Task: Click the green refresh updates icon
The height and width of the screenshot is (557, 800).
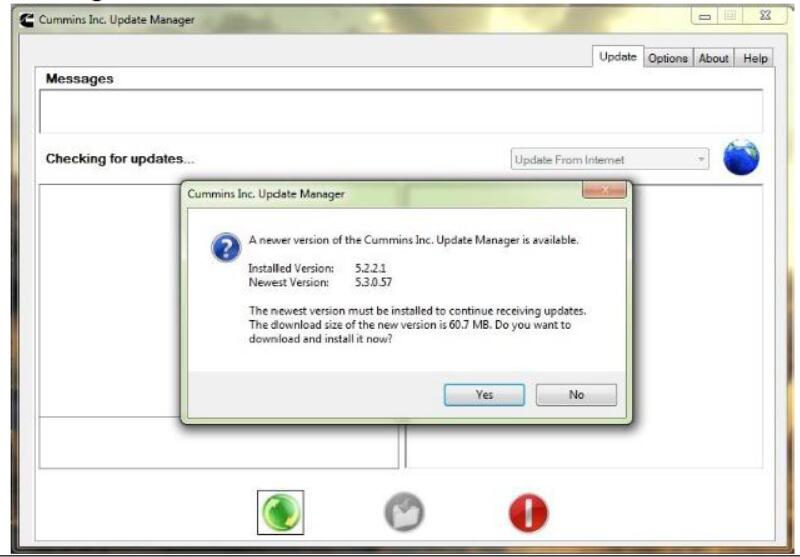Action: [280, 512]
